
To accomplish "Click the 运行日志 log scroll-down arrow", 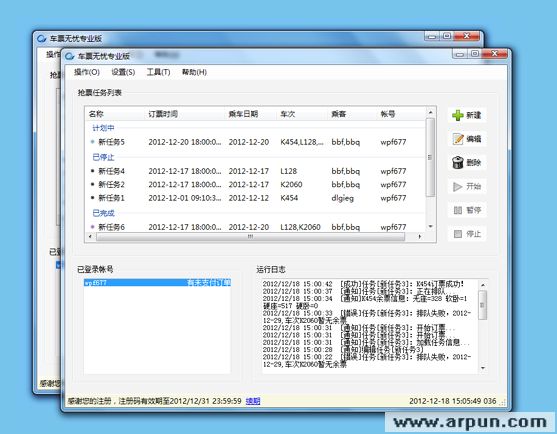I will (x=482, y=368).
